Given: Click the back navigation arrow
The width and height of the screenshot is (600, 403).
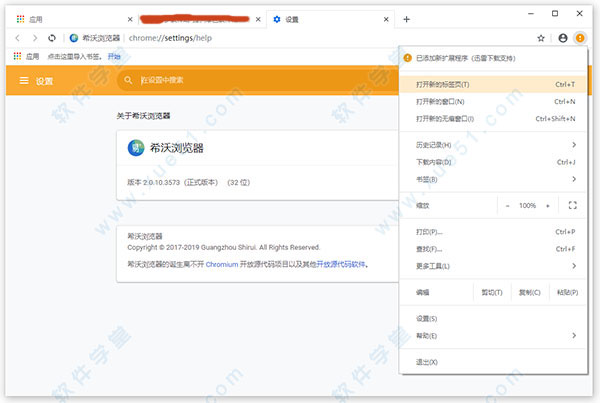Looking at the screenshot, I should point(17,38).
